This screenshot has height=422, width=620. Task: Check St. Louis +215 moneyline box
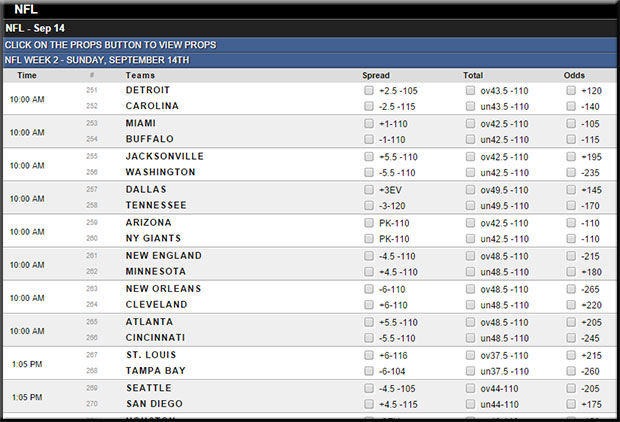coord(571,356)
